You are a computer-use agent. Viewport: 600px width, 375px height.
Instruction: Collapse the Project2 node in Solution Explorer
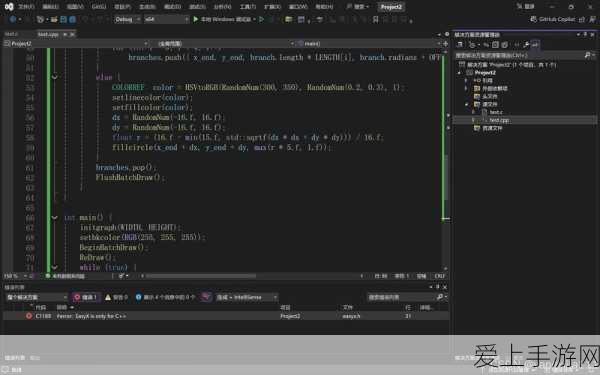coord(460,73)
